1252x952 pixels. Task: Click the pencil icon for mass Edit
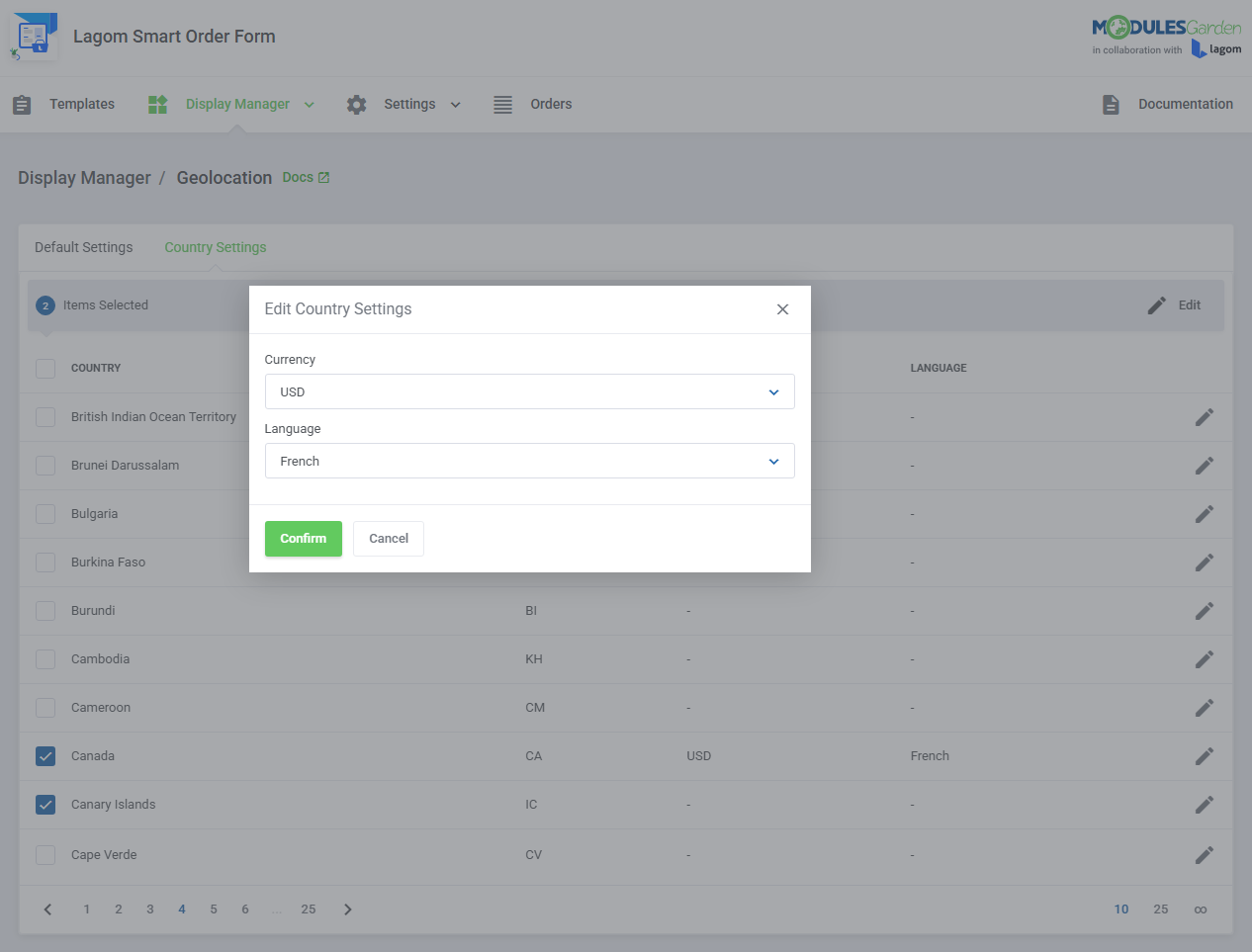coord(1156,305)
